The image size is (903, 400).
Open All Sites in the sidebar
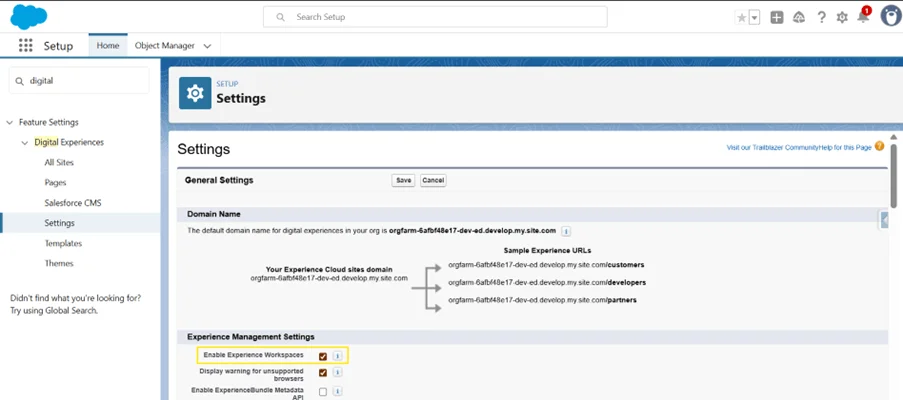click(59, 162)
